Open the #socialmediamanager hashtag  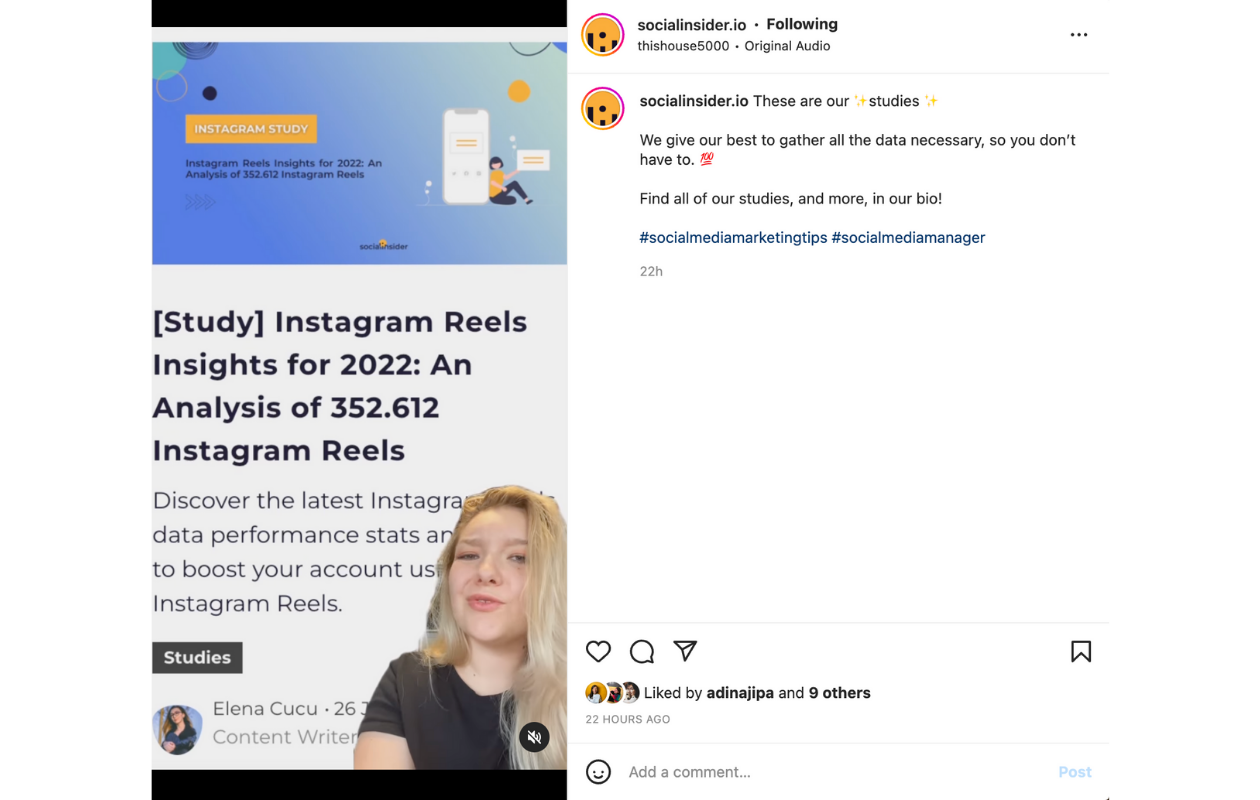pyautogui.click(x=908, y=237)
